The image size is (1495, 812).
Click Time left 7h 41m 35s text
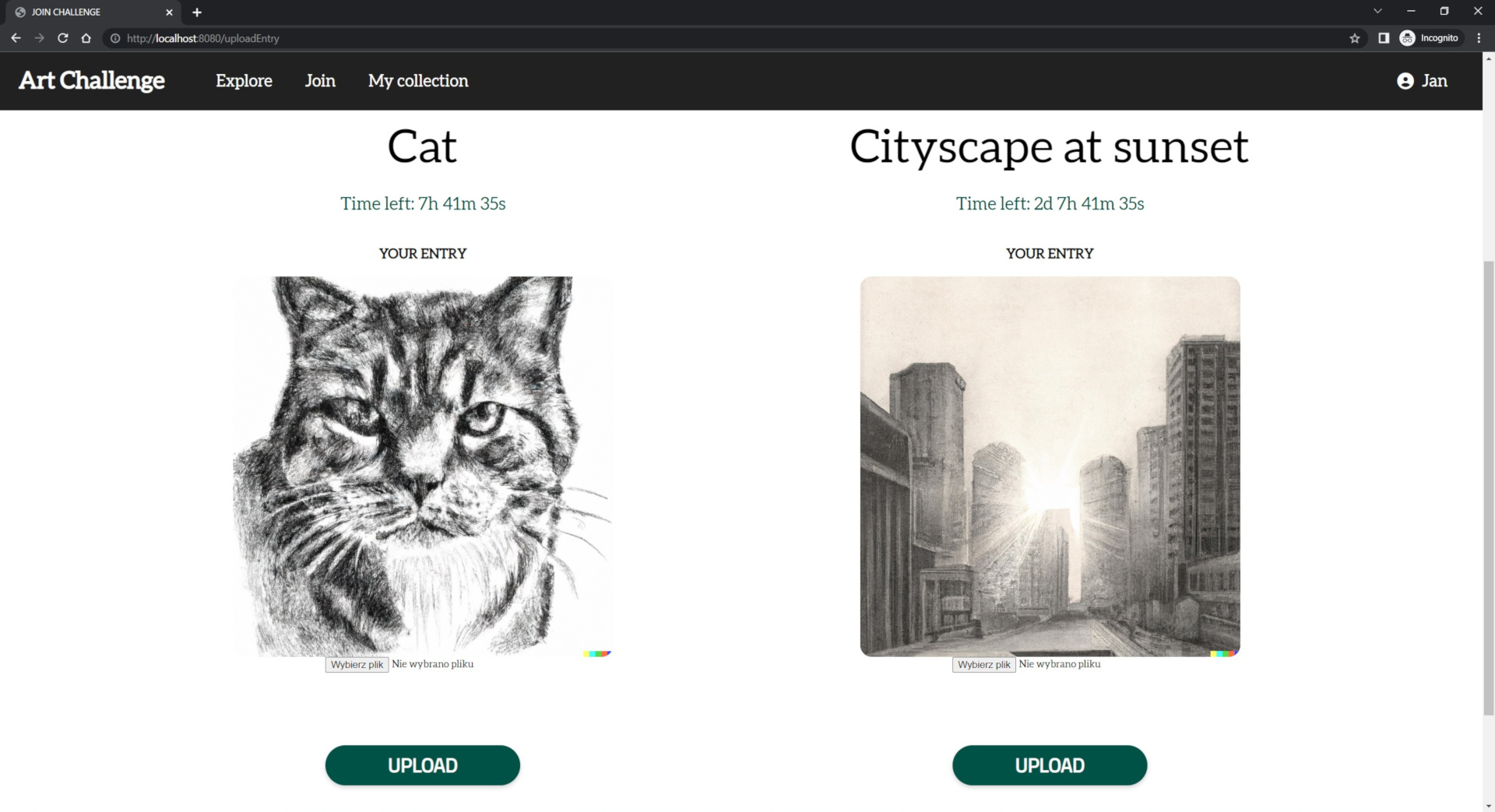tap(423, 203)
